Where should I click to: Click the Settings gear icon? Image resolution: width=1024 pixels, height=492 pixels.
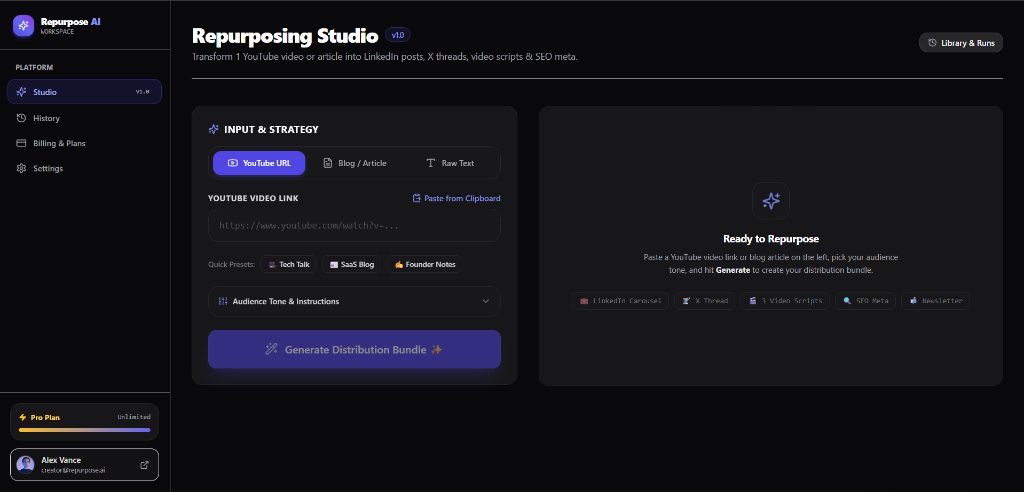pos(21,169)
